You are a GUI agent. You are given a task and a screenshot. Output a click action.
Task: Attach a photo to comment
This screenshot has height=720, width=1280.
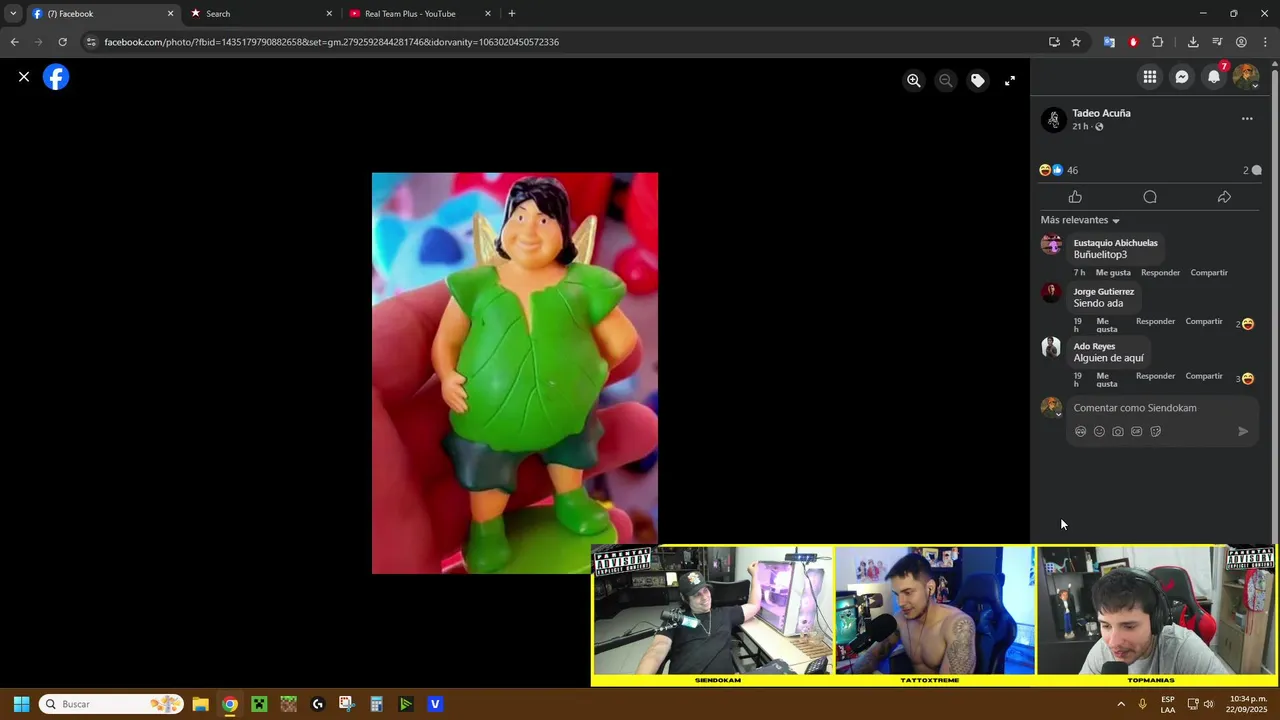click(1118, 432)
